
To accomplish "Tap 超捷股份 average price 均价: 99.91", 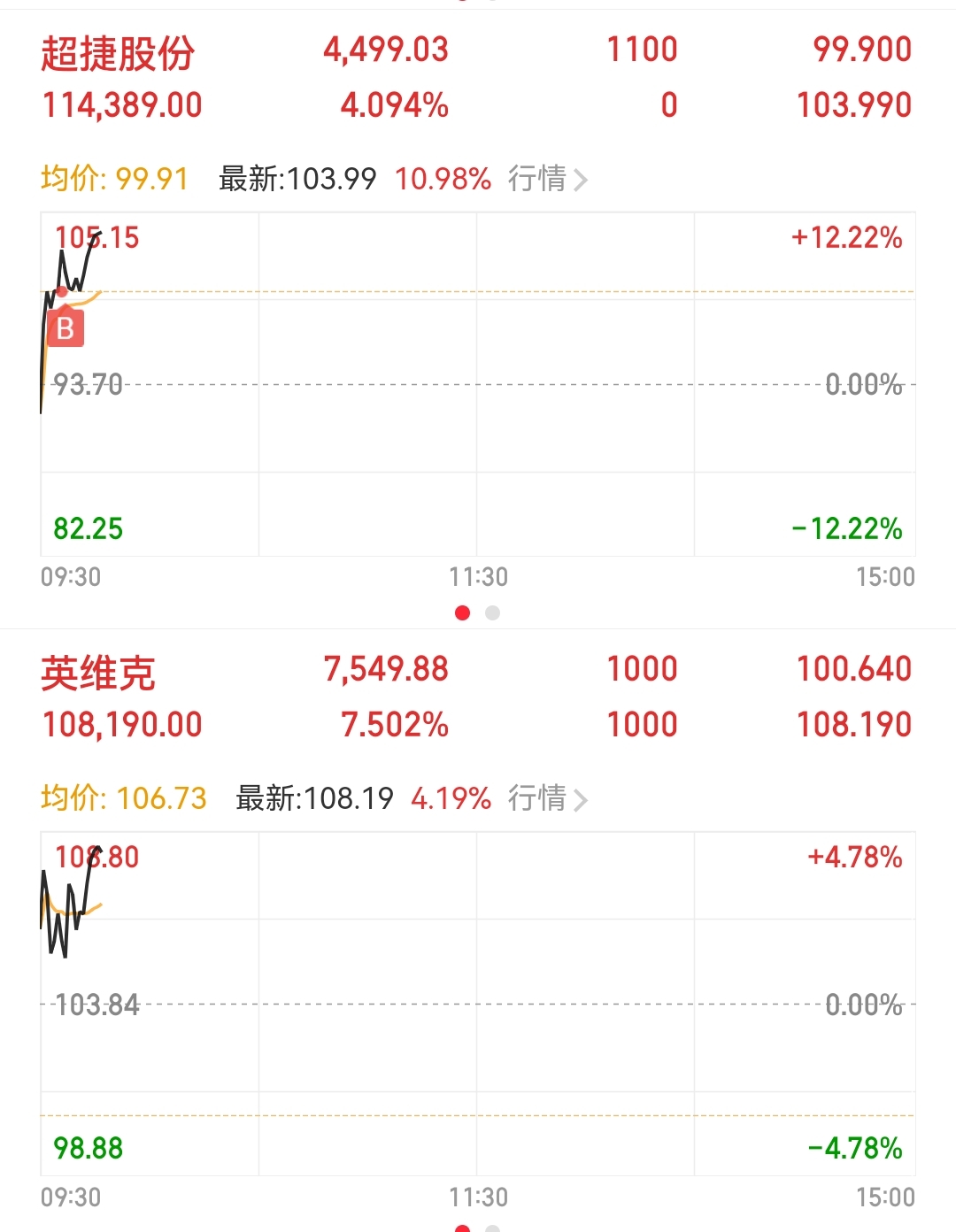I will (114, 179).
